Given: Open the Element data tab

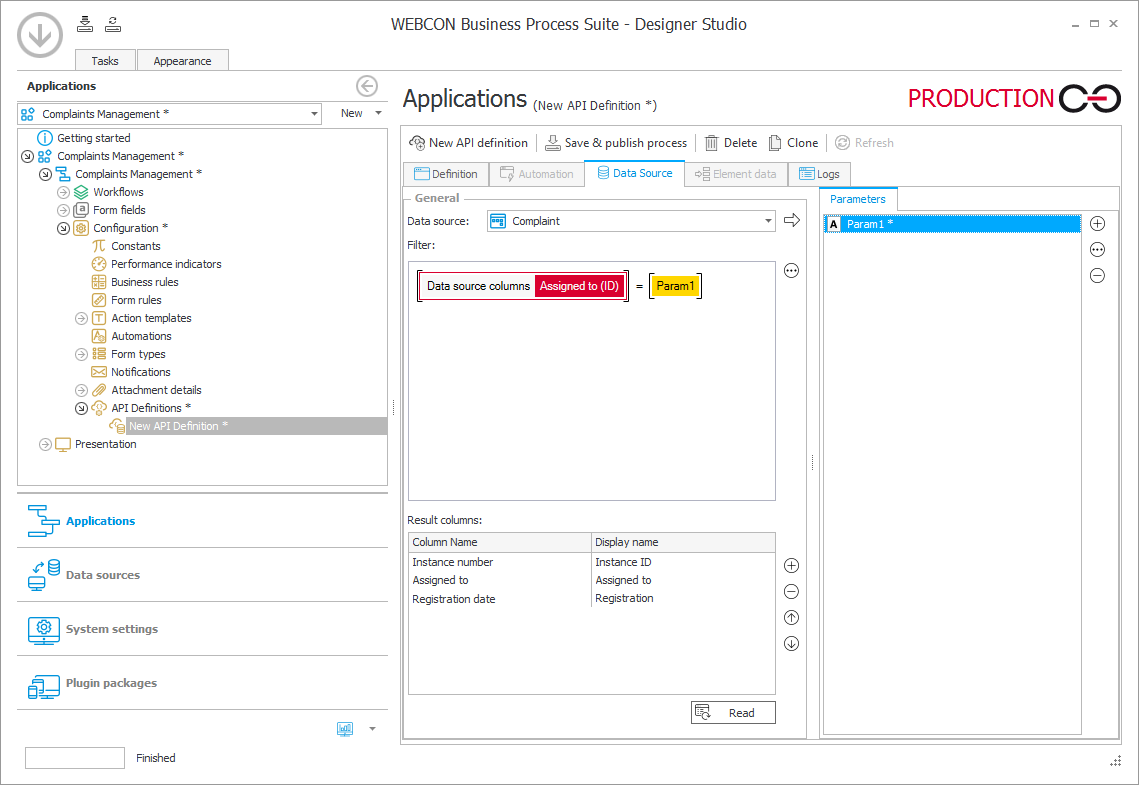Looking at the screenshot, I should coord(736,174).
